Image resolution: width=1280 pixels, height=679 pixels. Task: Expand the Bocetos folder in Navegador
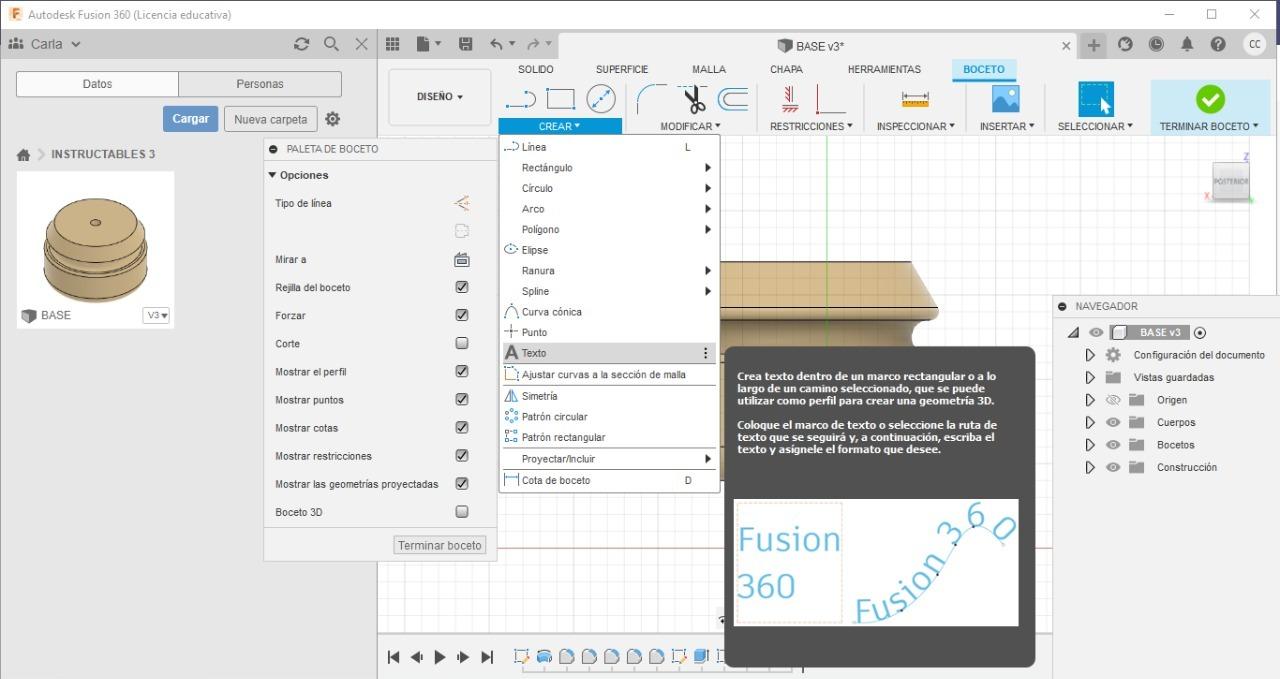1090,445
